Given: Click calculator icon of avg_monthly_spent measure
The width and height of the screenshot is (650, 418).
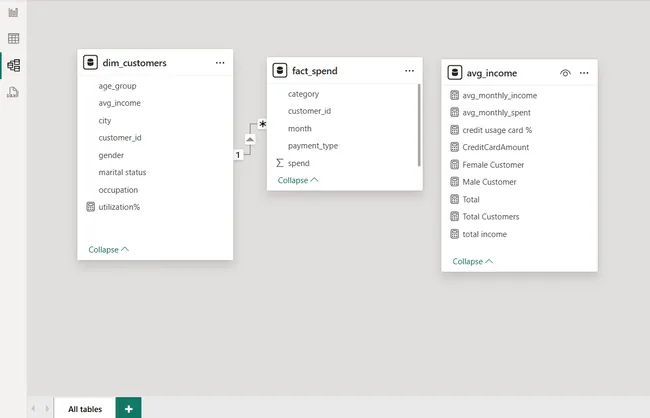Looking at the screenshot, I should [454, 112].
